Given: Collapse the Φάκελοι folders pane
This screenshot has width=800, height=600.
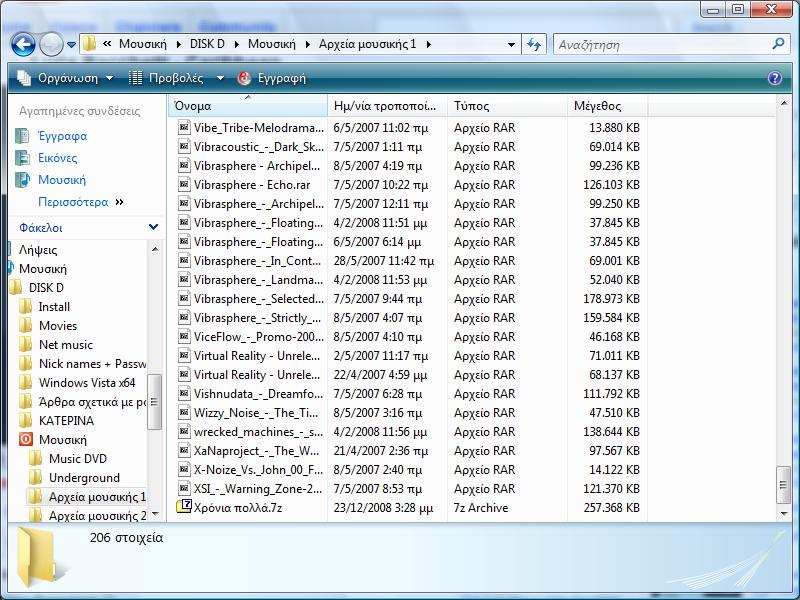Looking at the screenshot, I should coord(153,227).
